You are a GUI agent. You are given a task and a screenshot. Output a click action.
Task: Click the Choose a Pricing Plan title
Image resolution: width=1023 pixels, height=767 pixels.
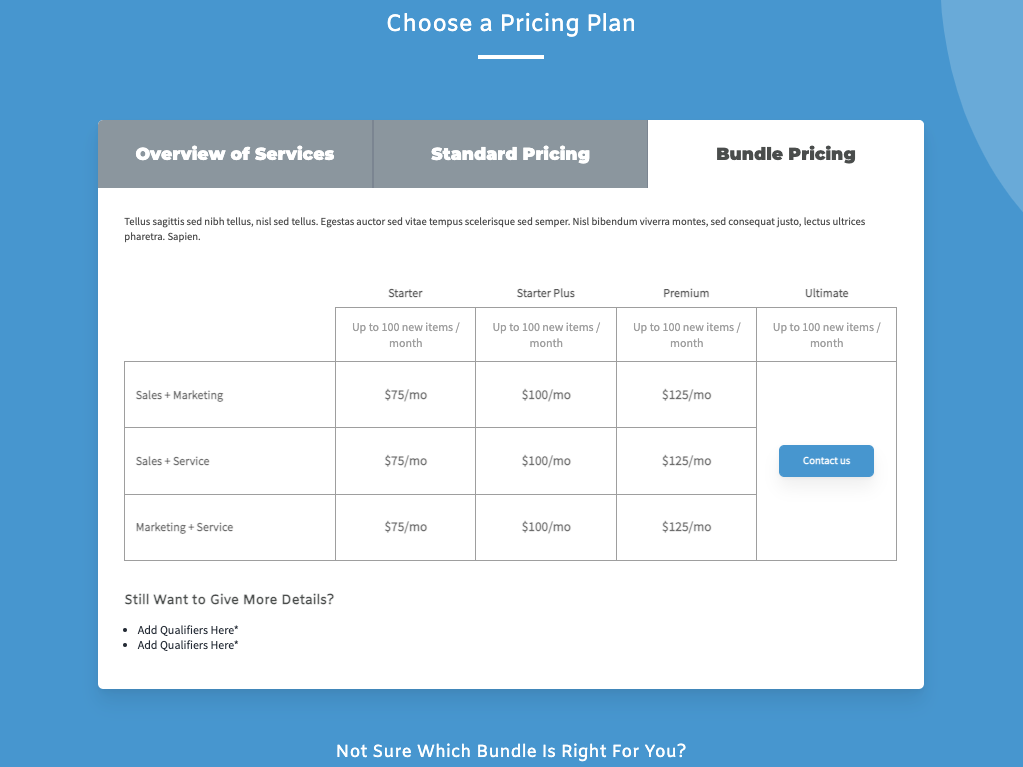coord(510,23)
